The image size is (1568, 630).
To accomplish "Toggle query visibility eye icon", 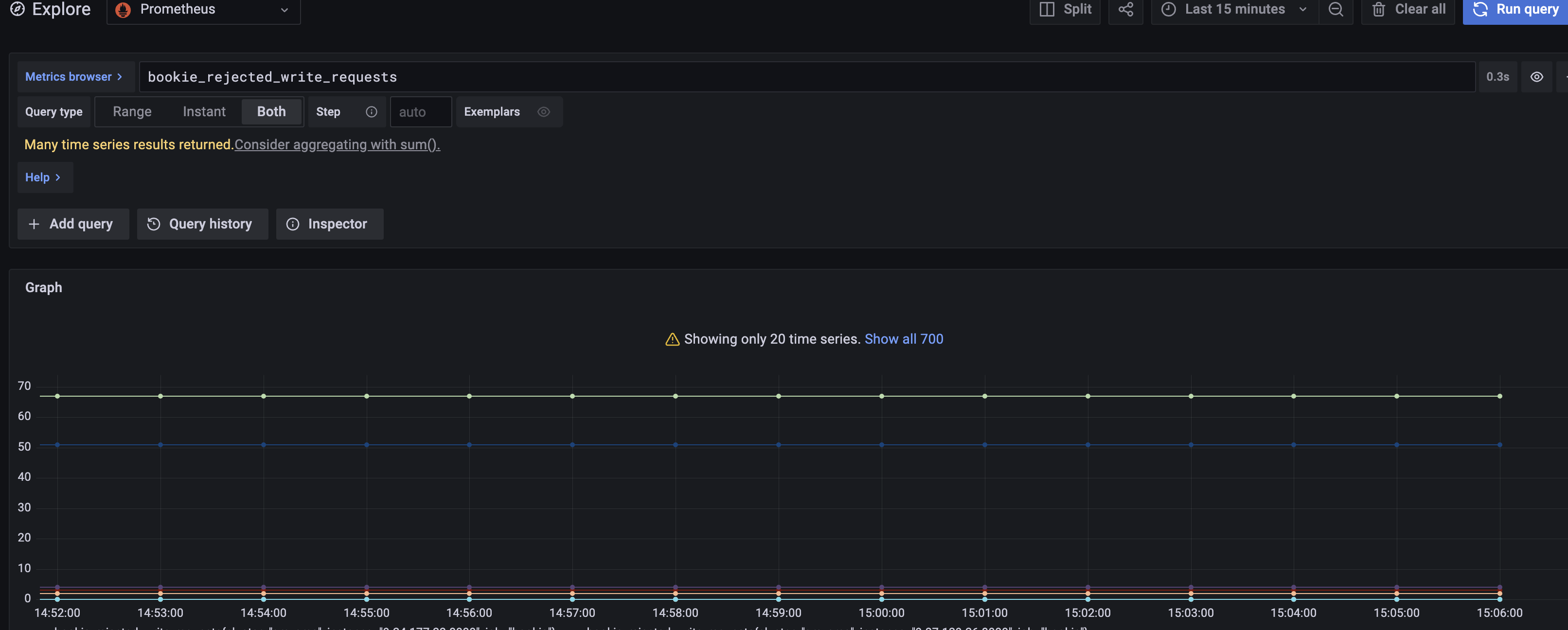I will [1536, 77].
